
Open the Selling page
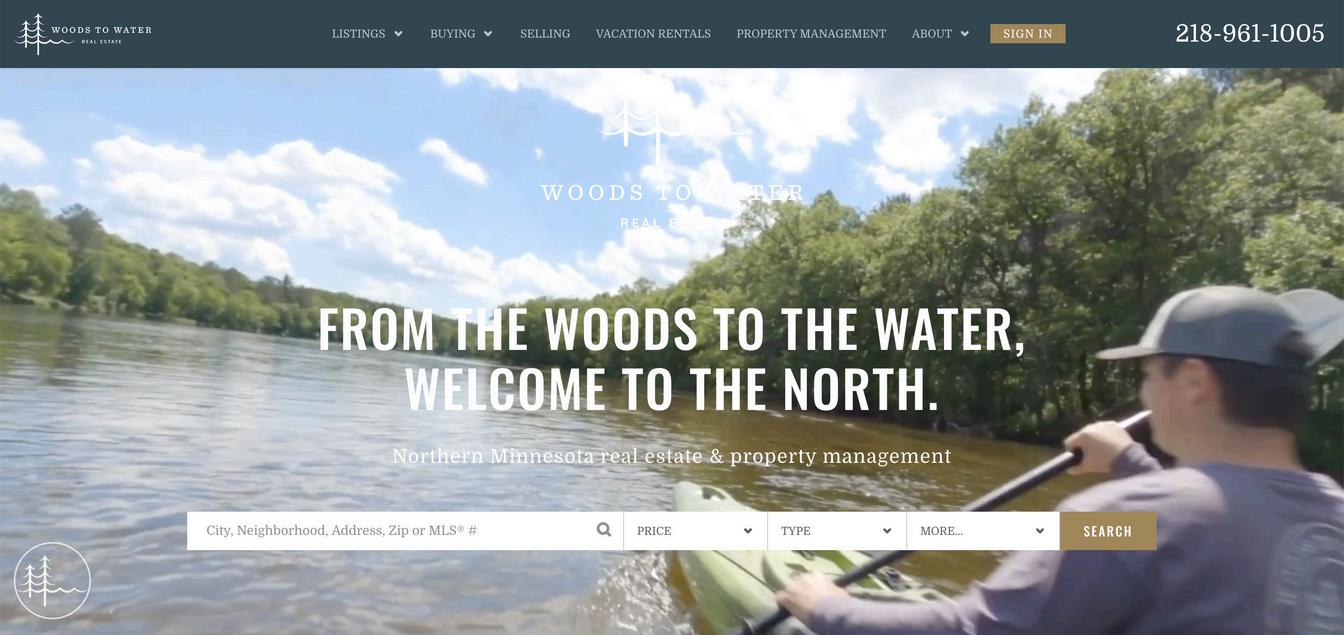pyautogui.click(x=545, y=34)
